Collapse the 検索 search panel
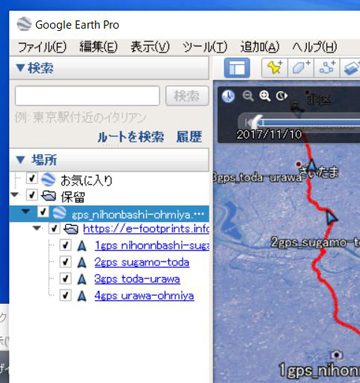 point(20,68)
